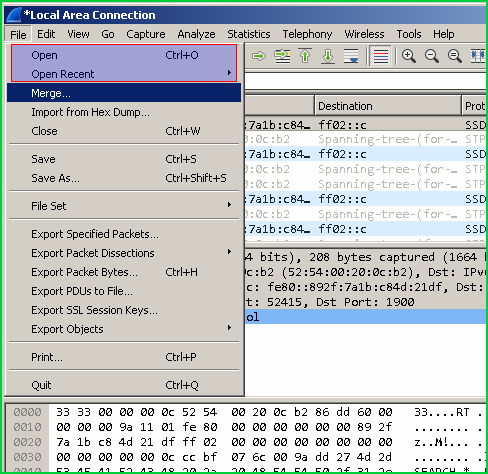Select Close in the File menu
The image size is (488, 474).
coord(124,131)
